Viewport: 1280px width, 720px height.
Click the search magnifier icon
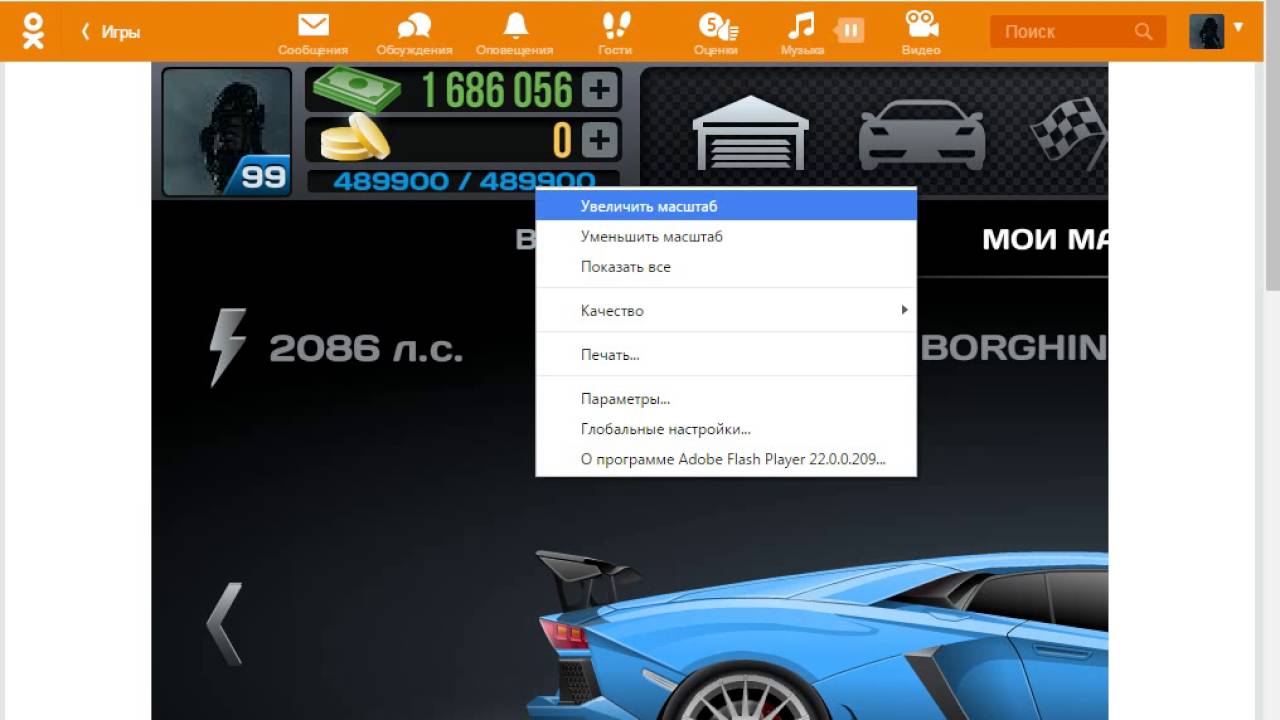[1143, 32]
